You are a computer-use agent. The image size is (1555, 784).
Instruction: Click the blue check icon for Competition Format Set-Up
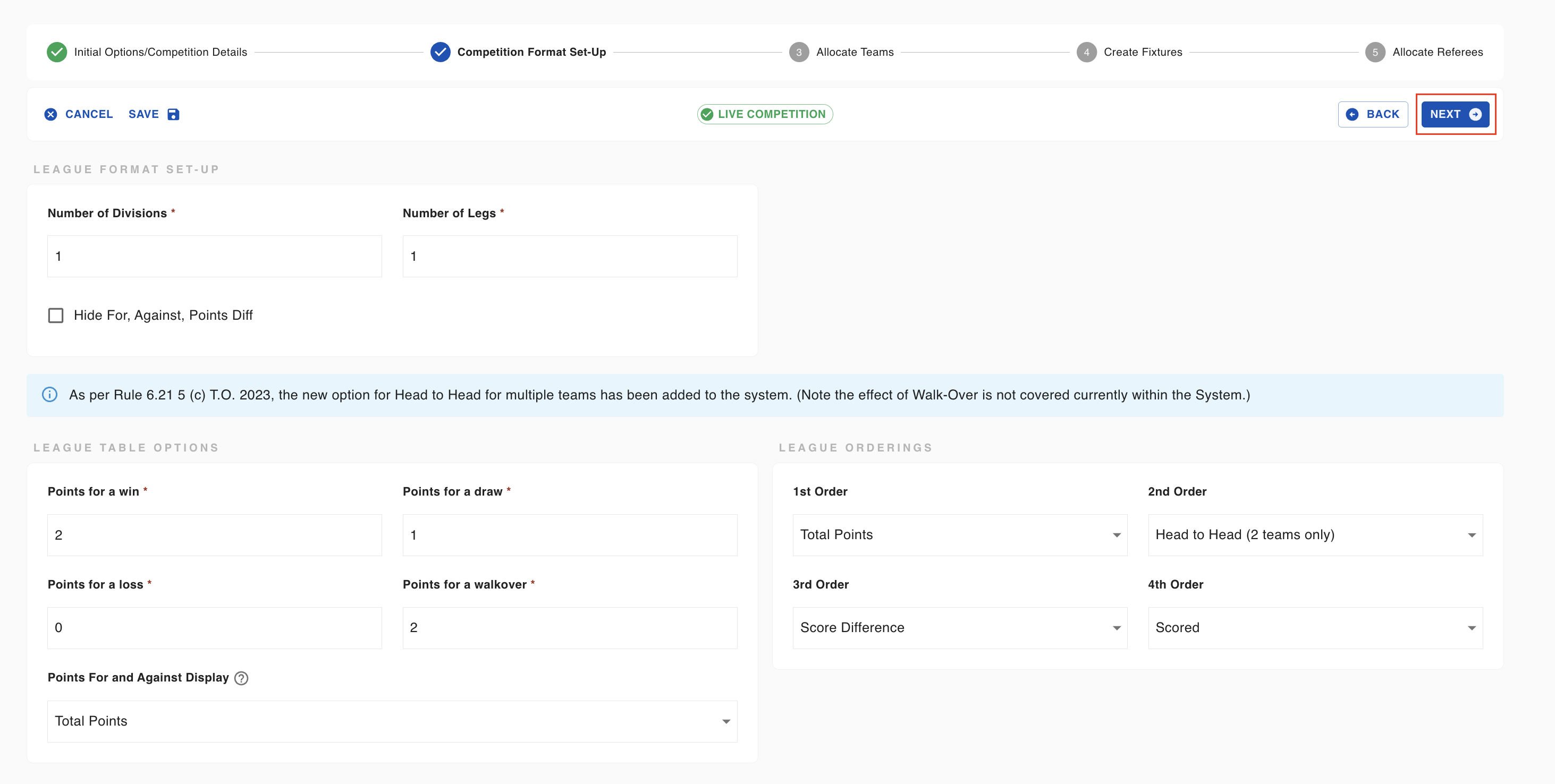pyautogui.click(x=440, y=52)
